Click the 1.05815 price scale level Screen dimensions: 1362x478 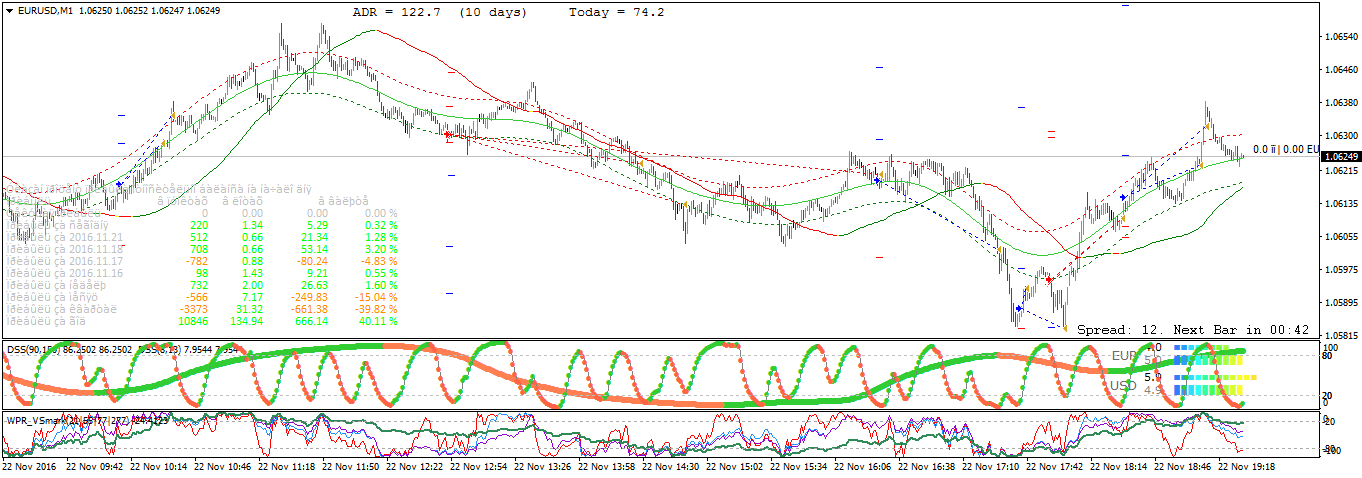pos(1340,335)
